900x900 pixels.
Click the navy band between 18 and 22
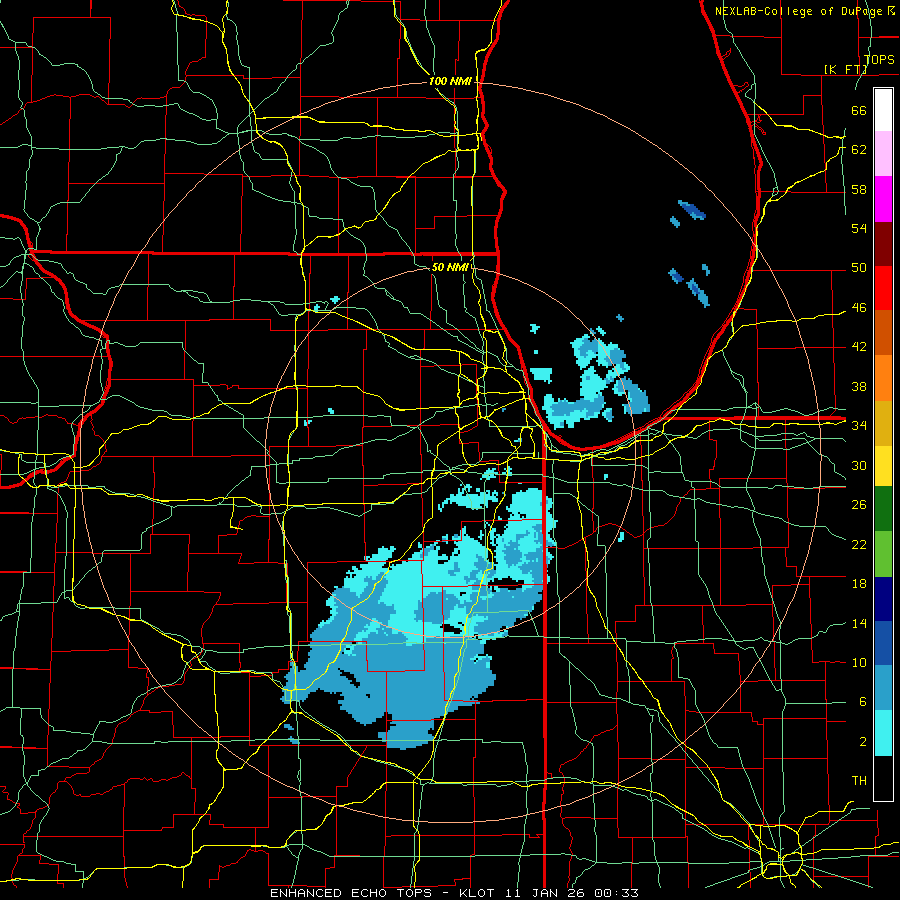pos(883,599)
